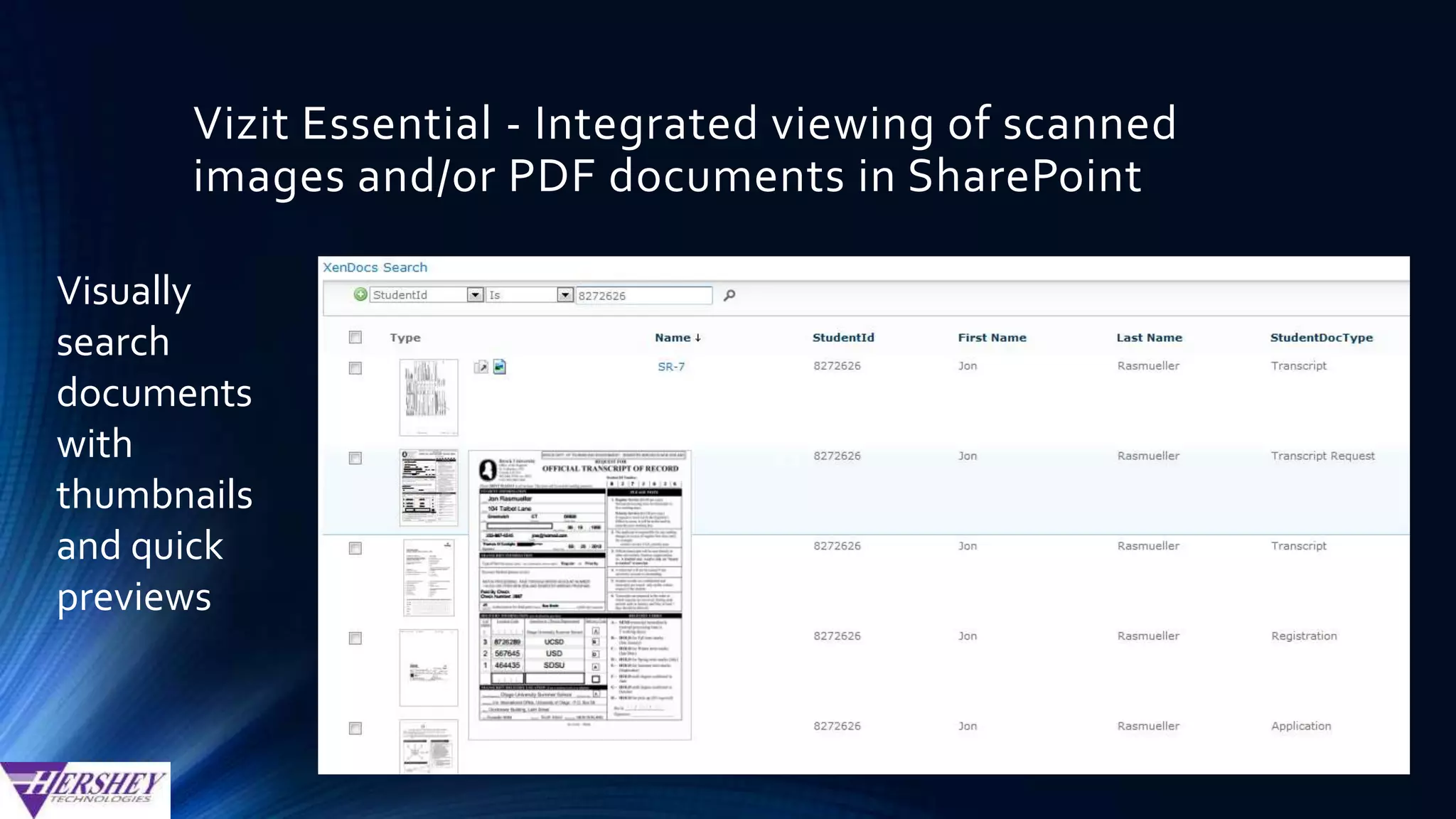Click '8272626' in the Transcript Request row

(837, 456)
